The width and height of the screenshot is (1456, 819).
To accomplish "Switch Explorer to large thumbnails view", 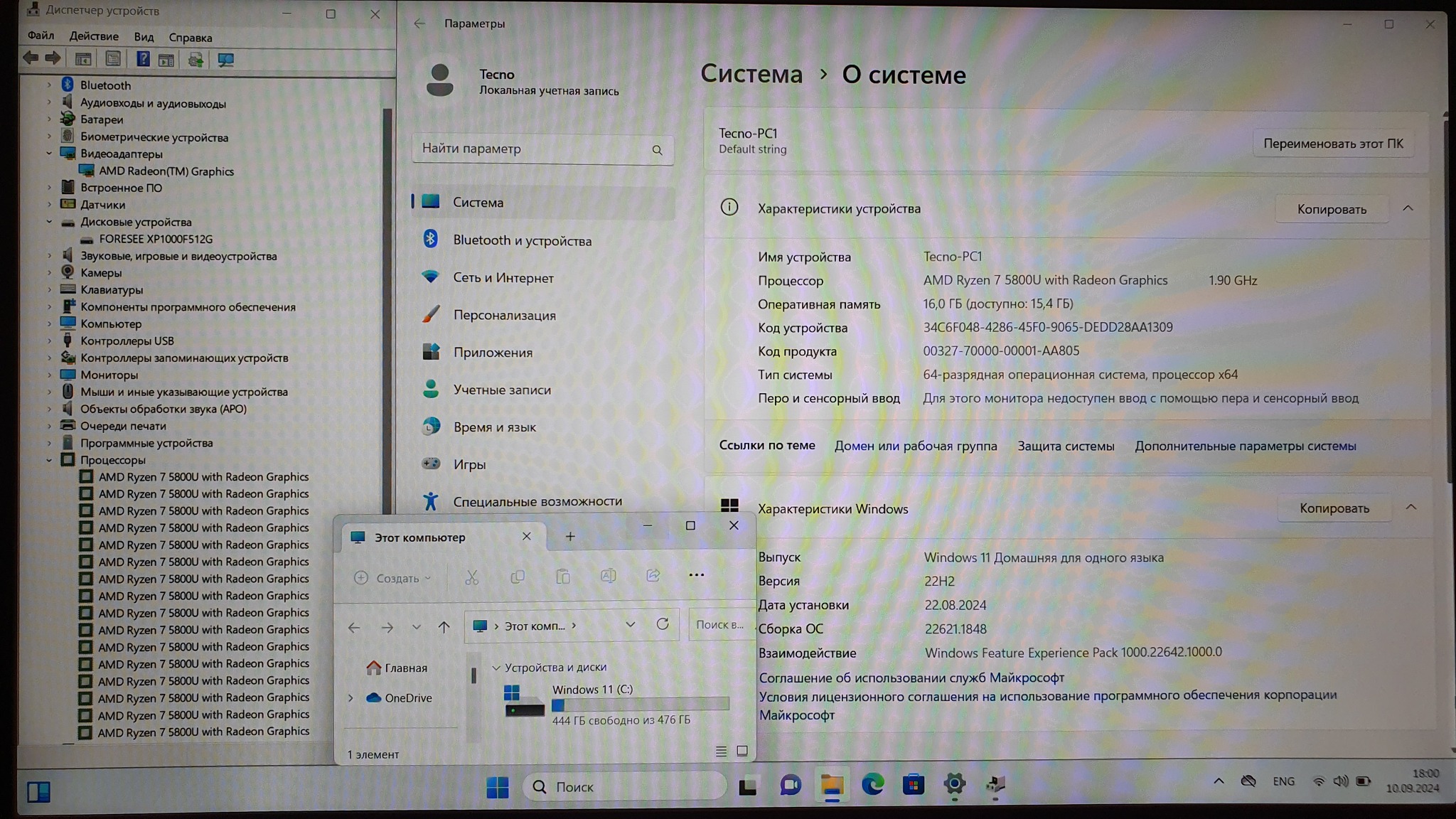I will (x=742, y=751).
